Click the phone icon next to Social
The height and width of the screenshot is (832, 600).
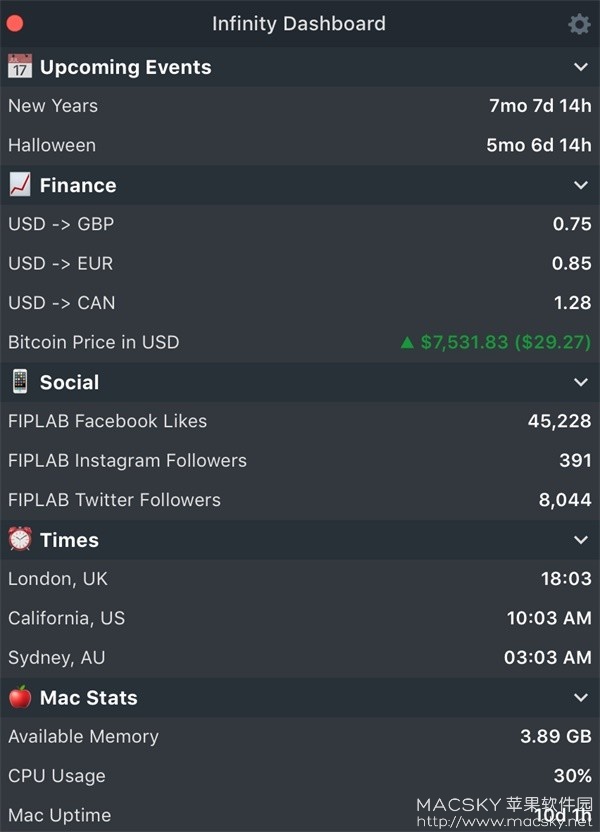coord(20,382)
